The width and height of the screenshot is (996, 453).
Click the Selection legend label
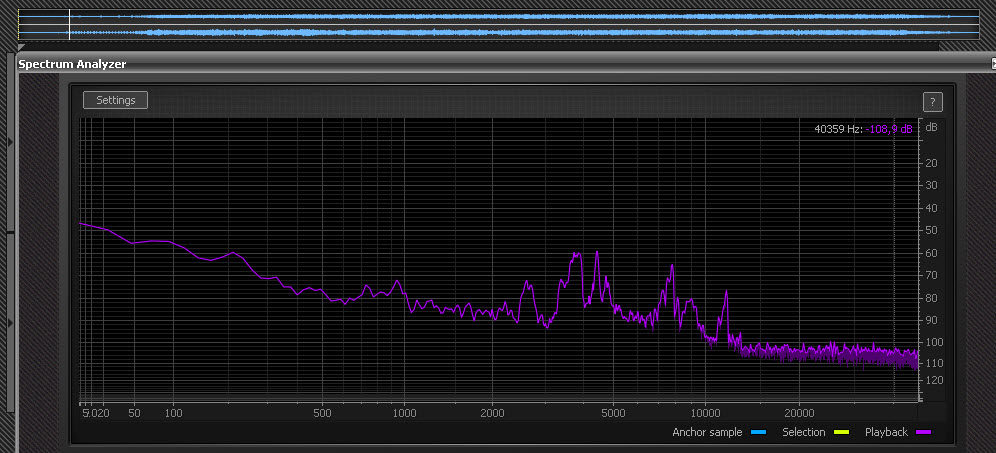point(804,433)
